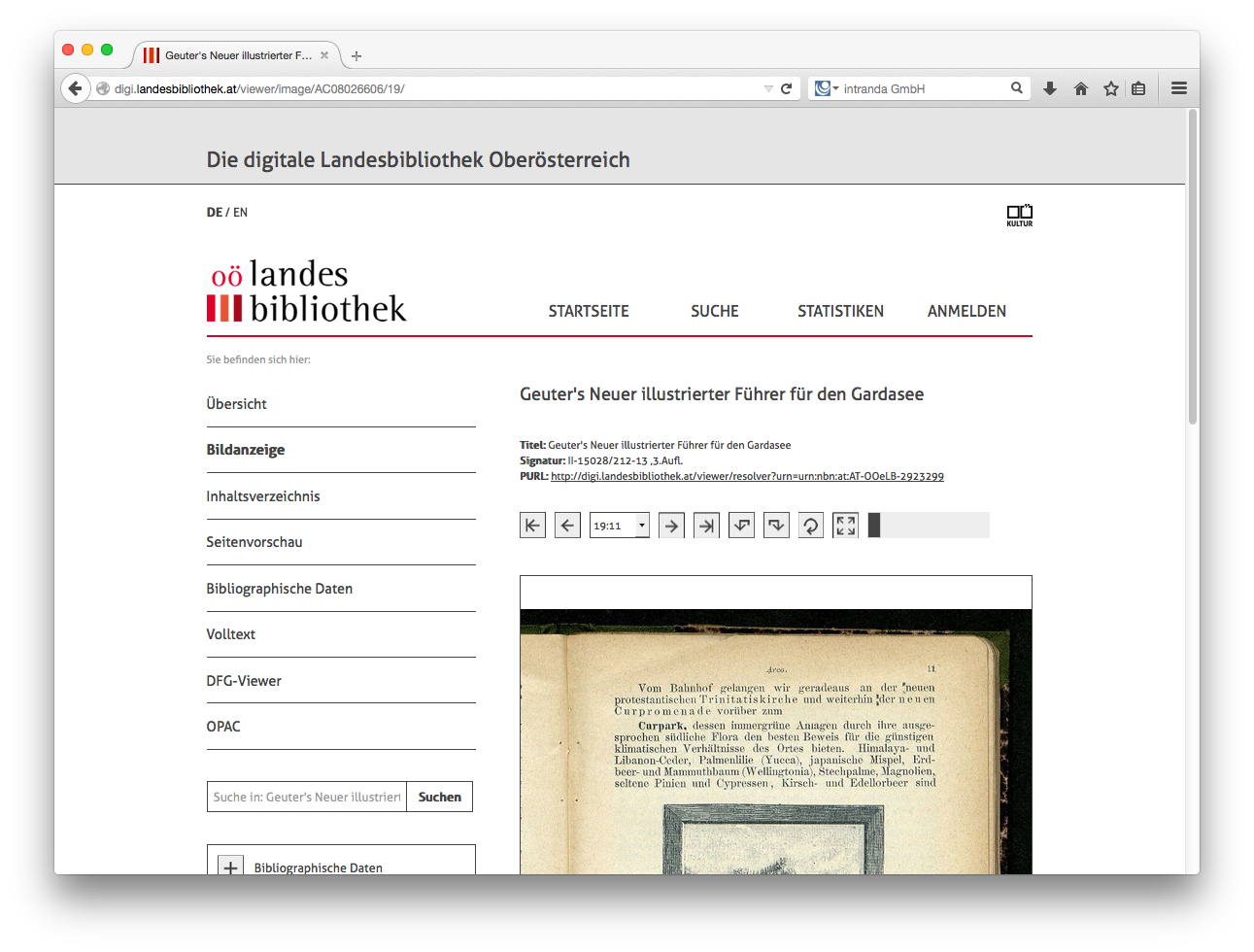Open the browser downloads arrow
The width and height of the screenshot is (1254, 952).
coord(1050,88)
